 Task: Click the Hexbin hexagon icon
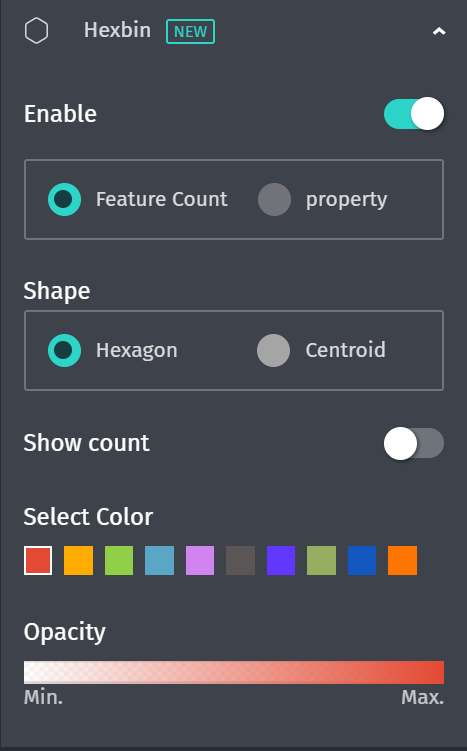pos(36,31)
